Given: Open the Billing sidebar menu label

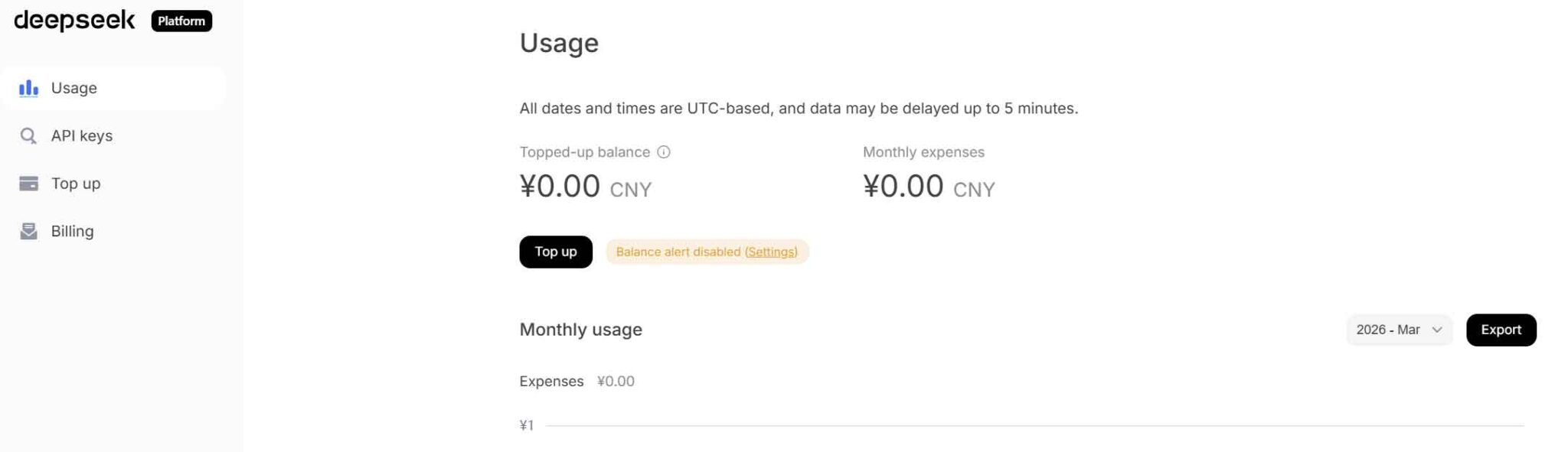Looking at the screenshot, I should pyautogui.click(x=73, y=231).
